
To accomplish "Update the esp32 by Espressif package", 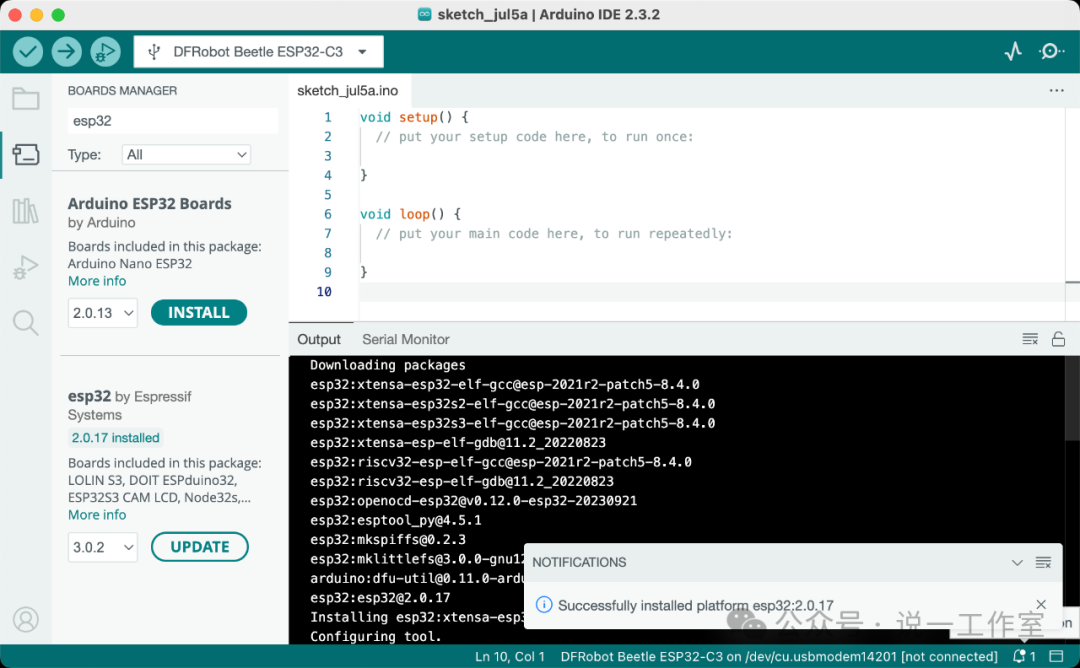I will 200,547.
